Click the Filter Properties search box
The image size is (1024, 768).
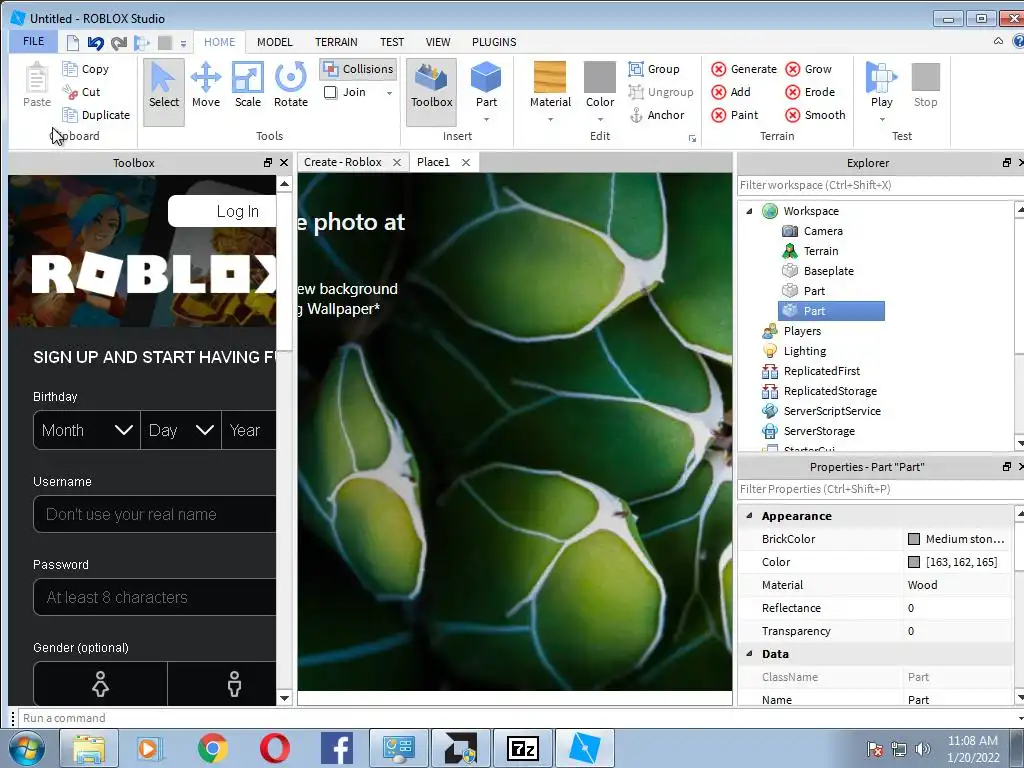click(880, 489)
